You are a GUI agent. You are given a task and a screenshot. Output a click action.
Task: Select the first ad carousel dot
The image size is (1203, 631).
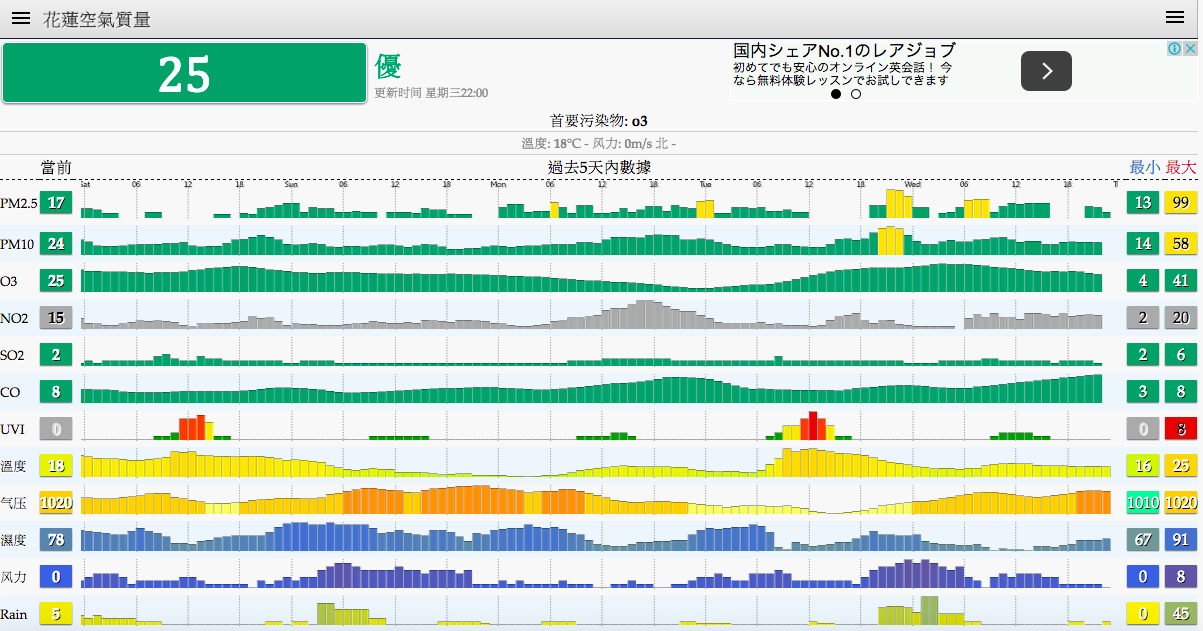pyautogui.click(x=836, y=94)
